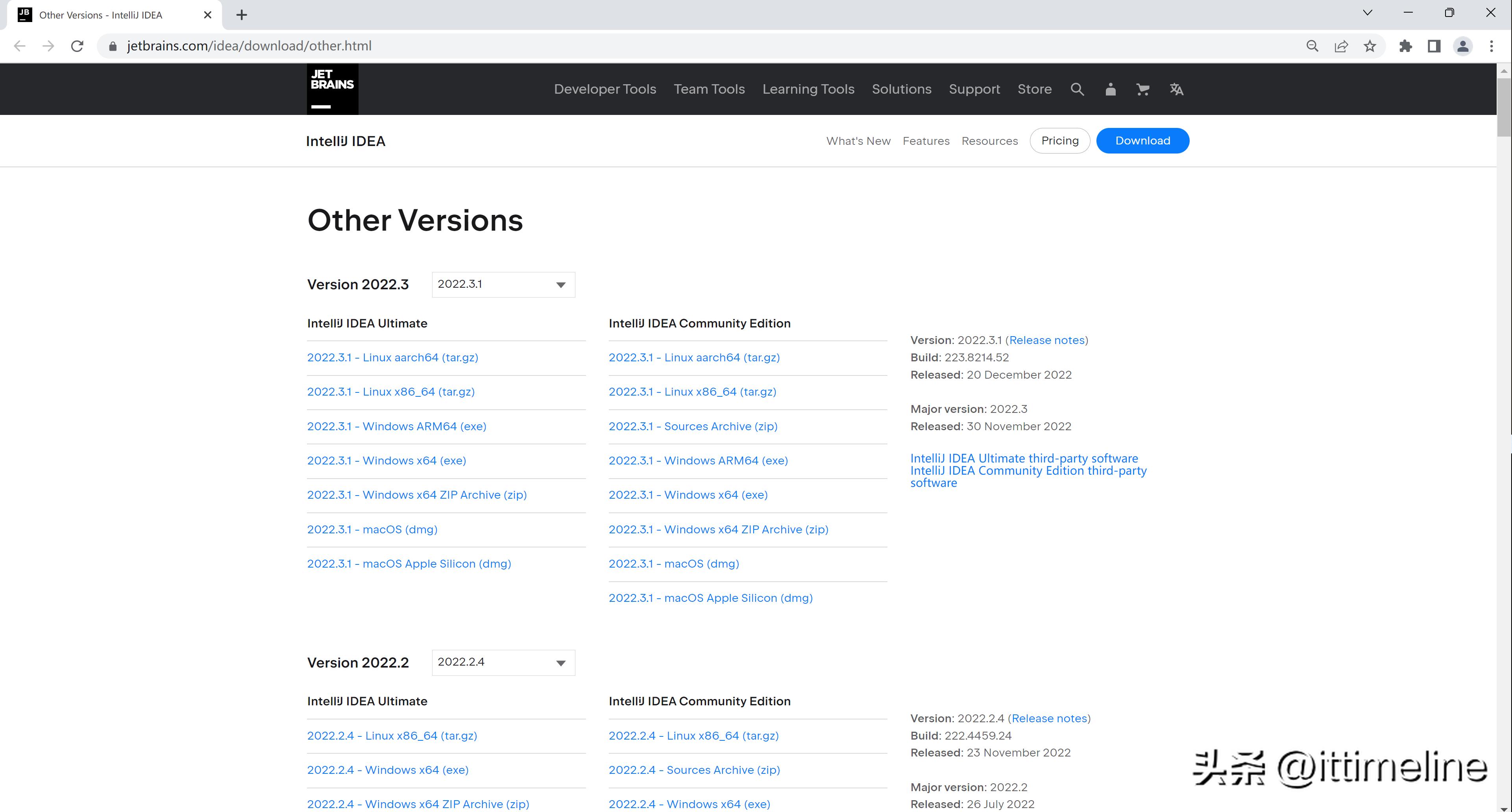Download Ultimate 2022.3.1 macOS dmg
Viewport: 1512px width, 812px height.
point(372,529)
